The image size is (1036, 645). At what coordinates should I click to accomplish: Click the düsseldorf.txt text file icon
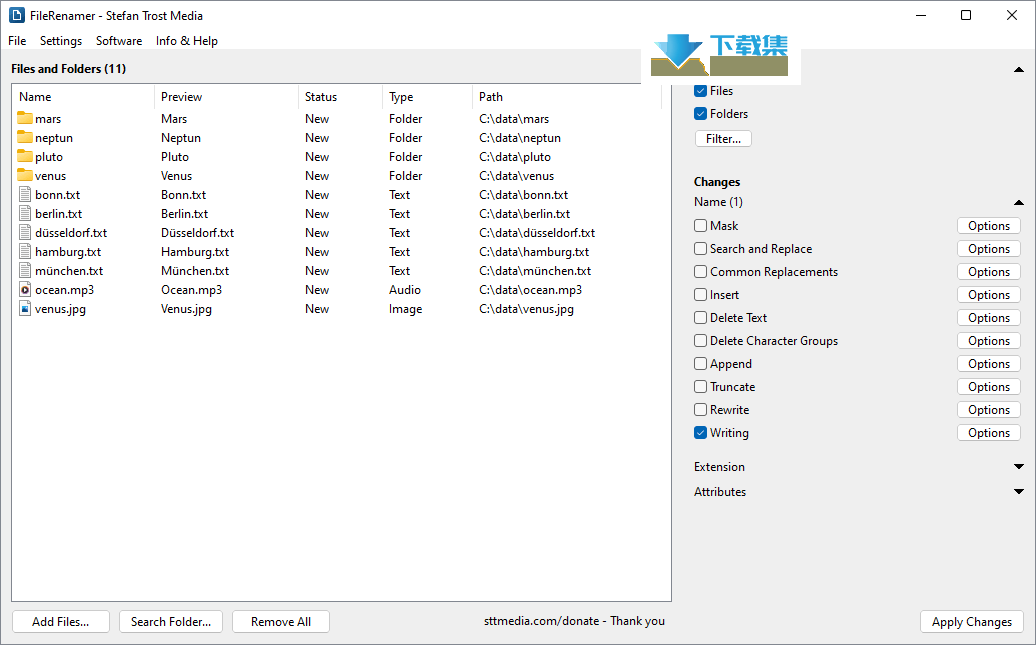click(25, 233)
